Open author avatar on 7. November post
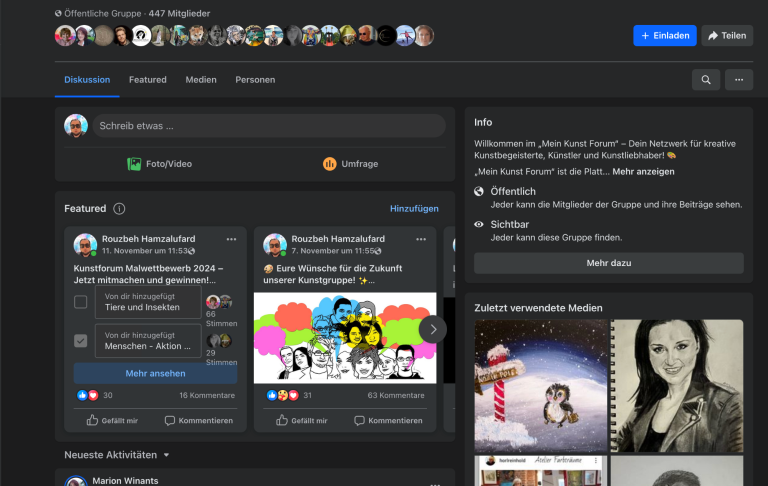The image size is (768, 486). (275, 245)
